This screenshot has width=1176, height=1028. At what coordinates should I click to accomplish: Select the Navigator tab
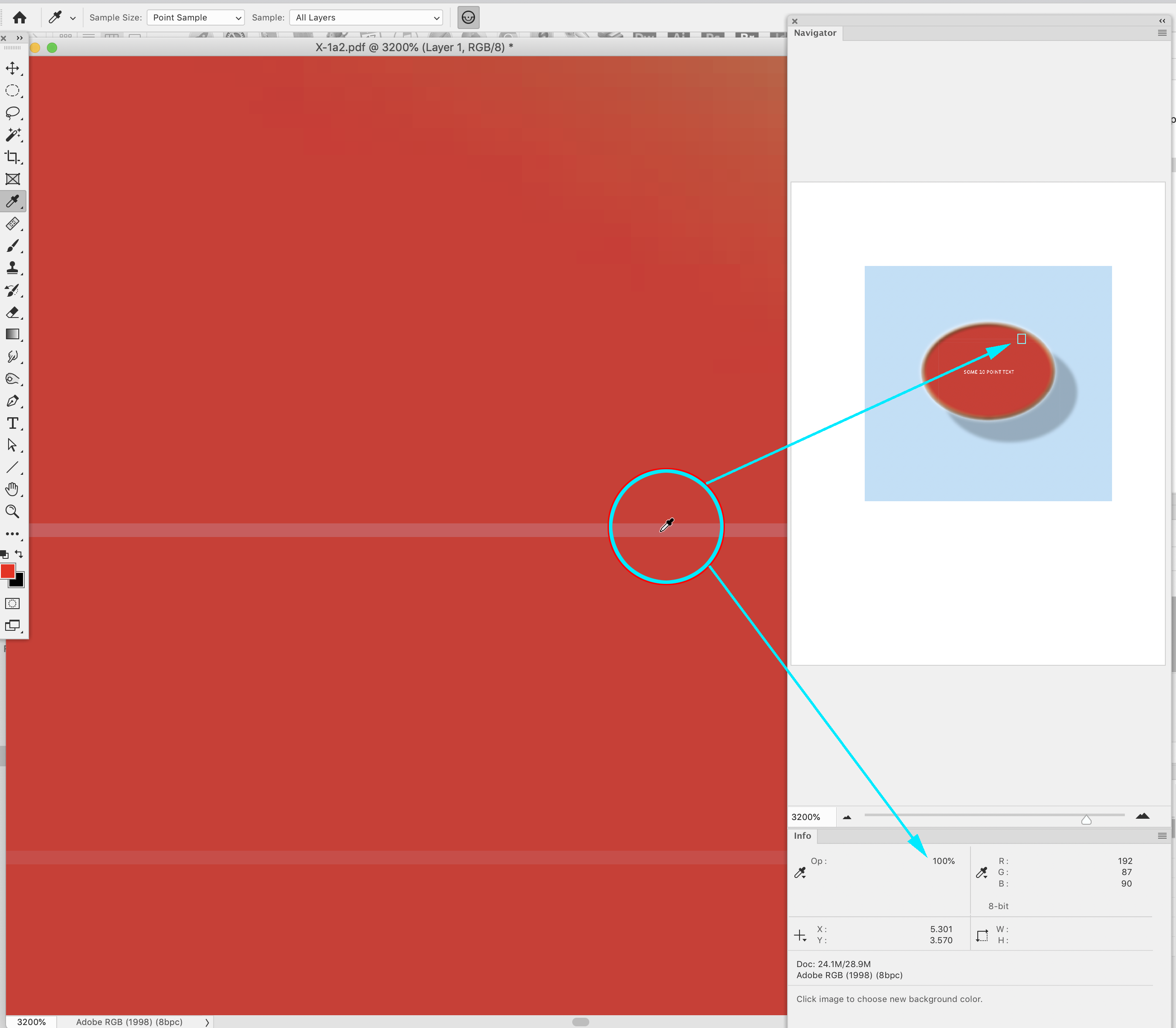[815, 33]
